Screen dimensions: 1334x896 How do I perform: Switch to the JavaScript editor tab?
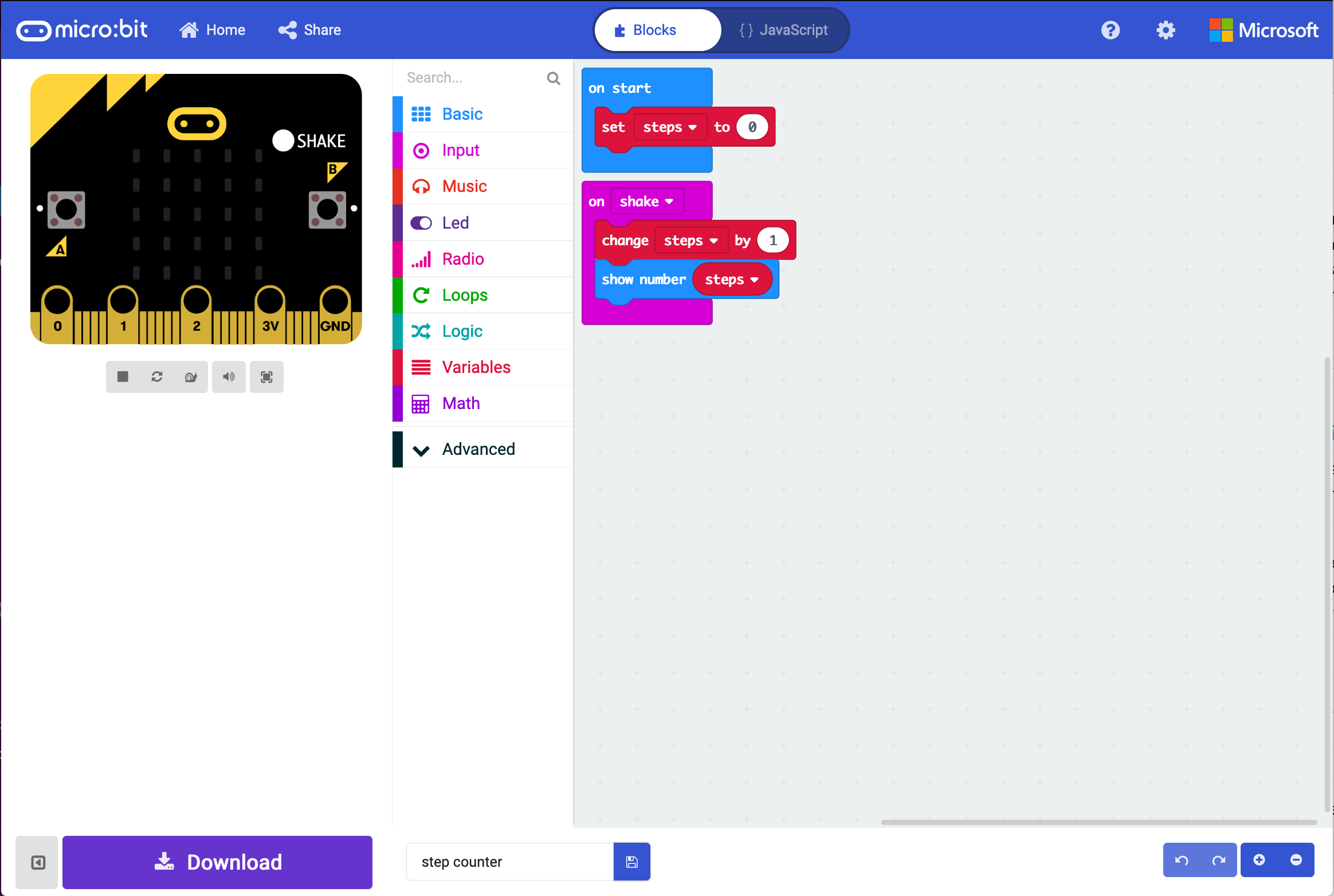783,30
